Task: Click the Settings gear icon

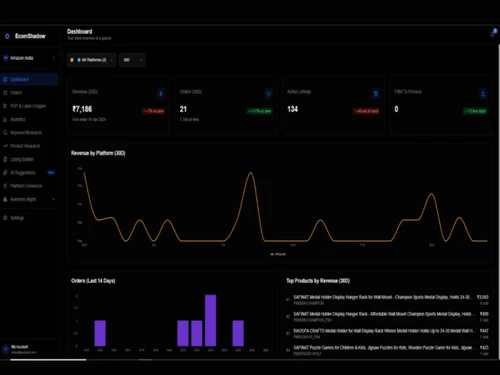Action: click(5, 218)
